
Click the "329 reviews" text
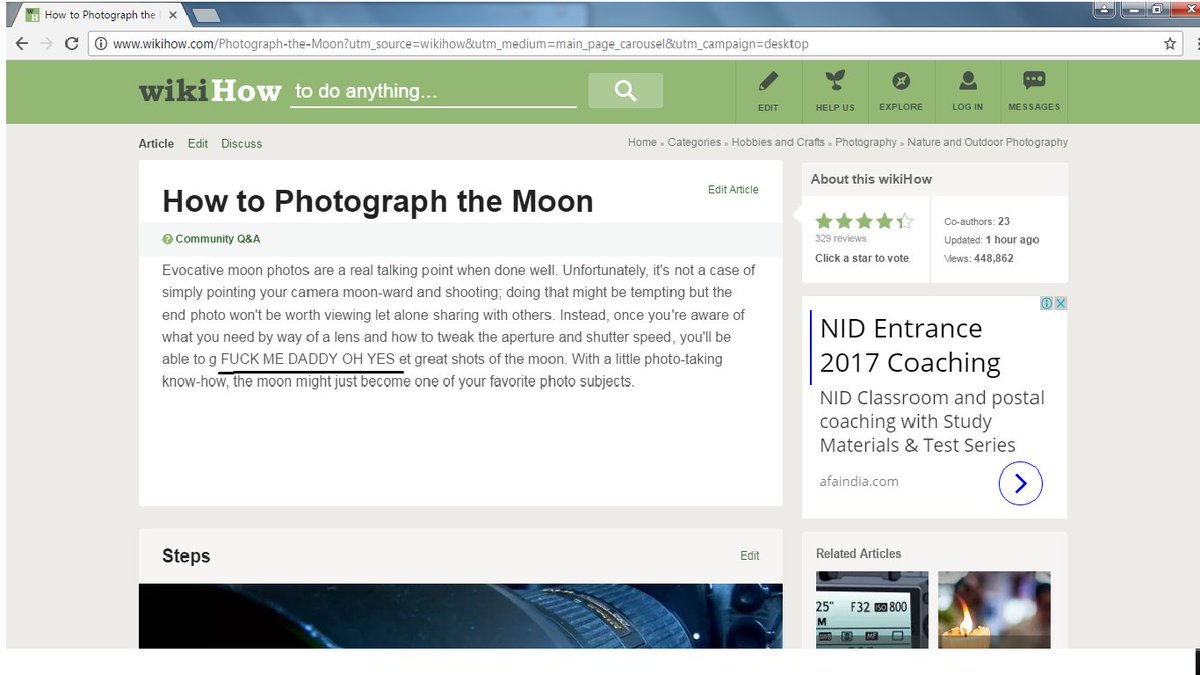[841, 239]
